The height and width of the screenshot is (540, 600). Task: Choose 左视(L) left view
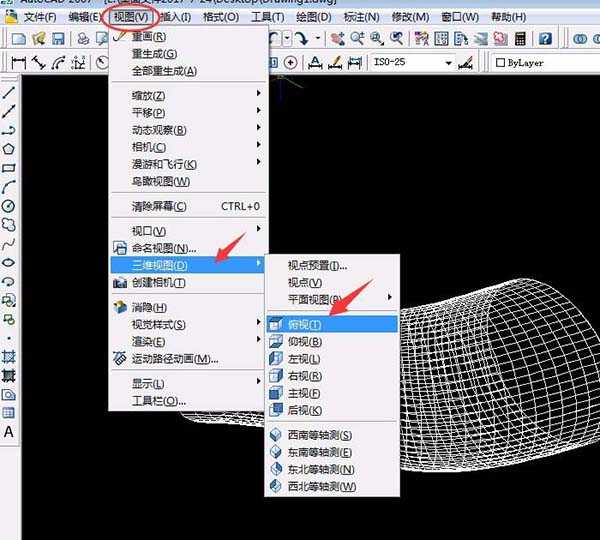[x=332, y=359]
